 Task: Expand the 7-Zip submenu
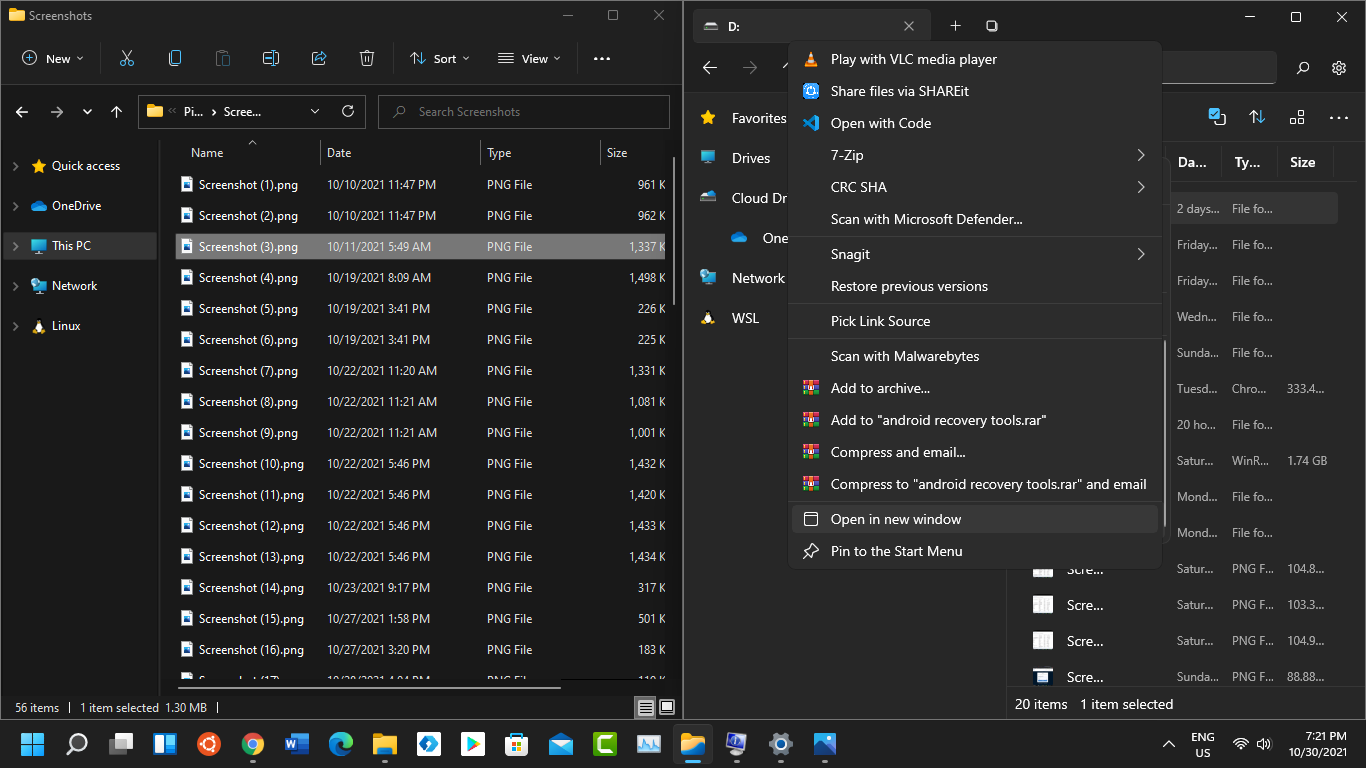(975, 155)
